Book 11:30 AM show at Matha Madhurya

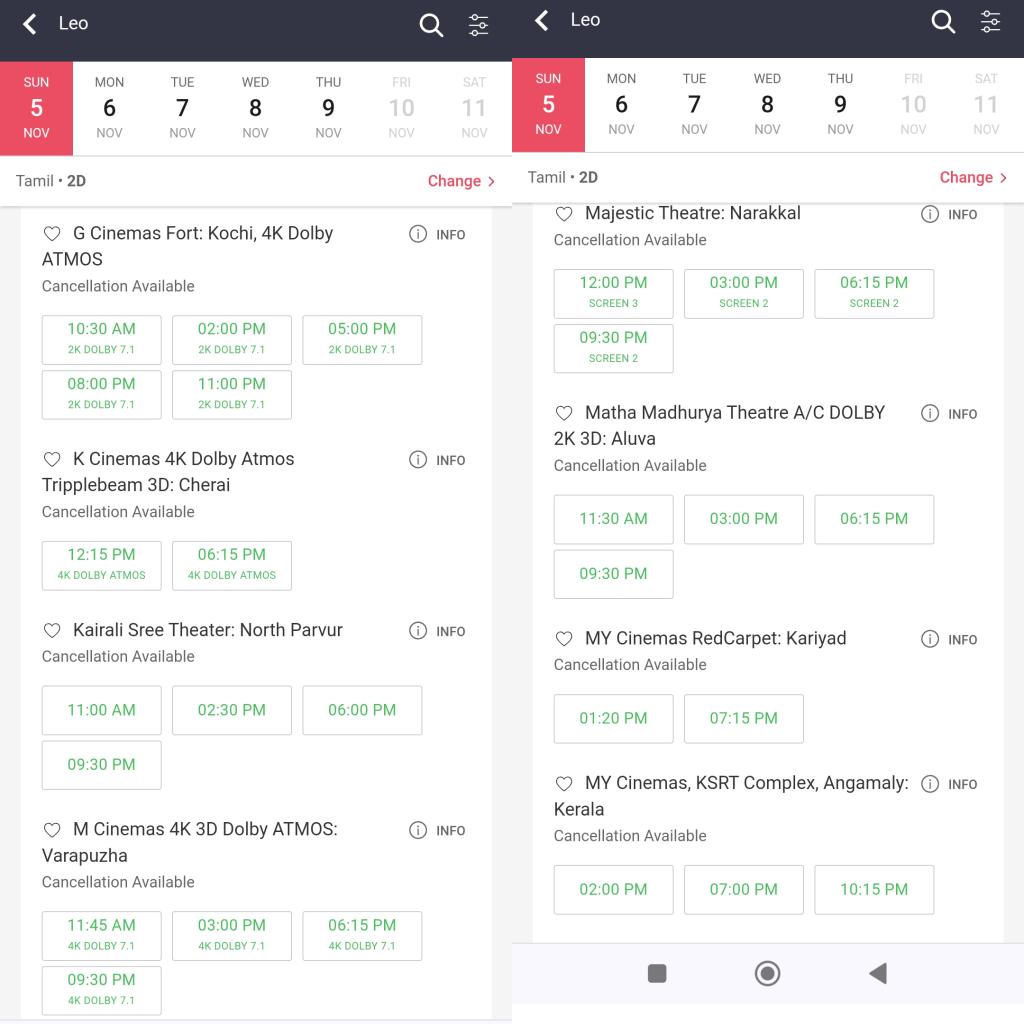(613, 519)
